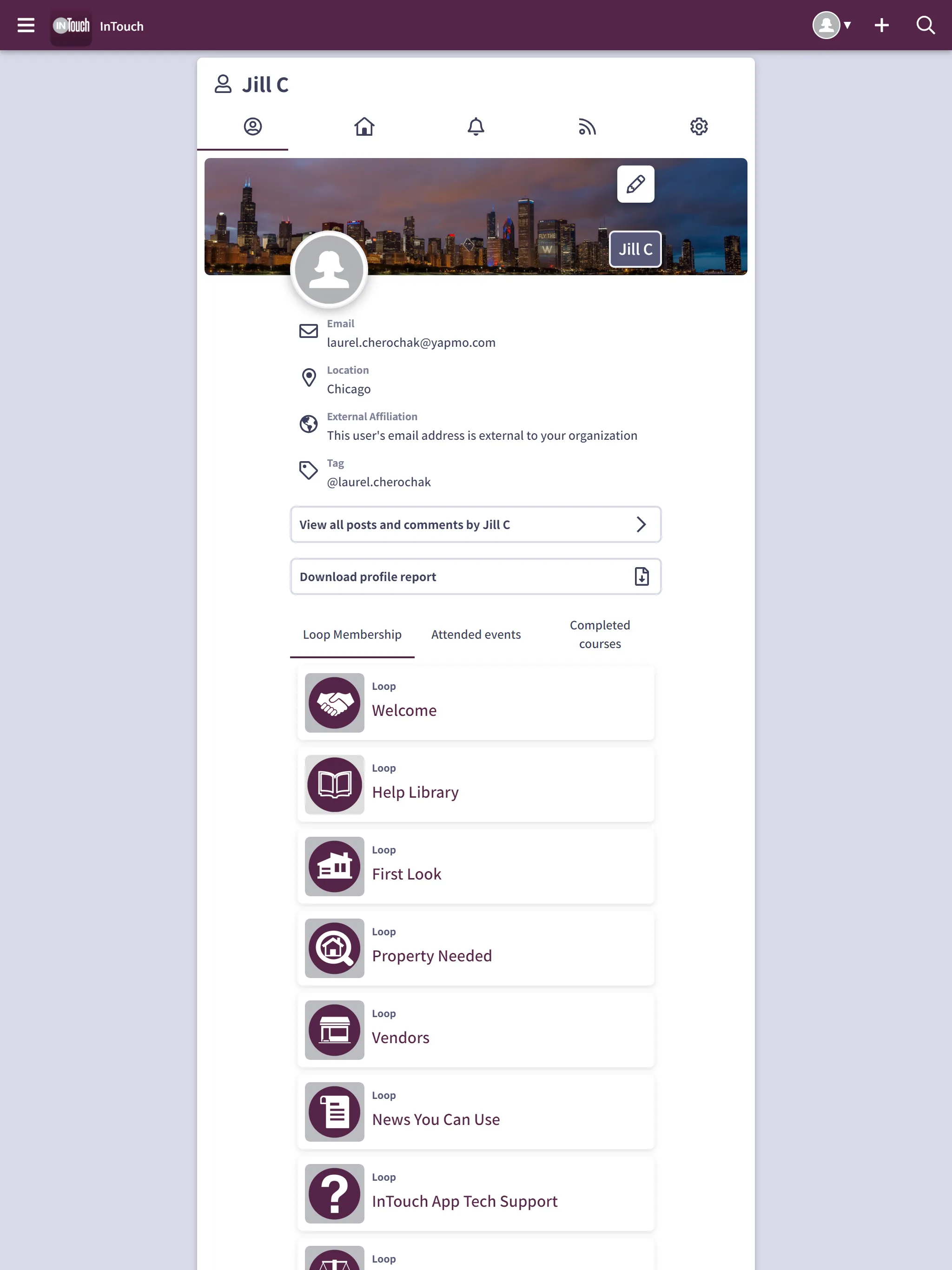Enable visibility on external affiliation icon
Screen dimensions: 952x1270
(308, 424)
